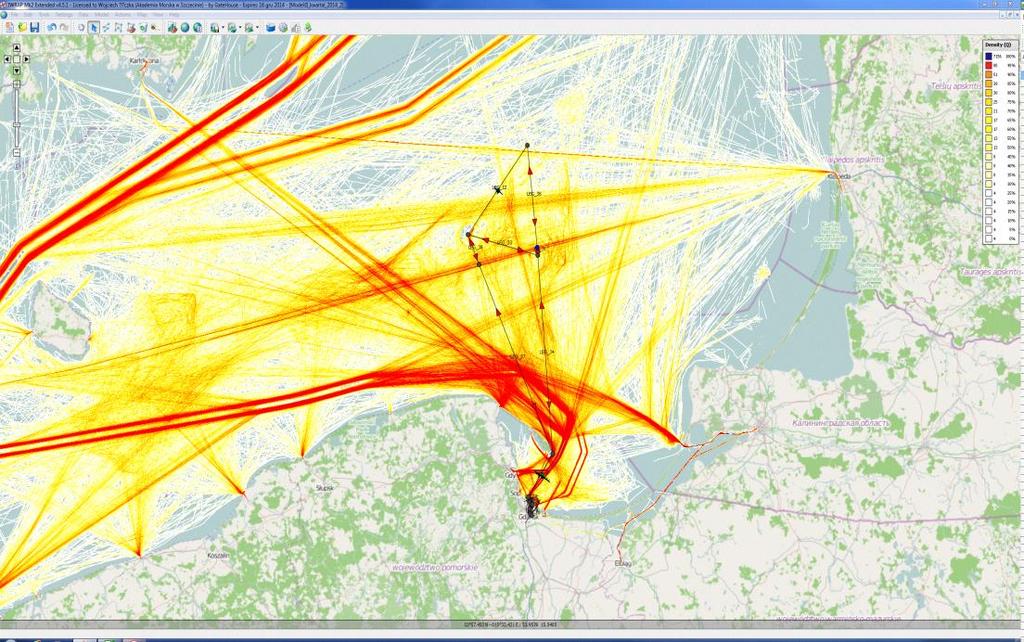Click the Open folder toolbar icon
The width and height of the screenshot is (1024, 642).
(22, 27)
